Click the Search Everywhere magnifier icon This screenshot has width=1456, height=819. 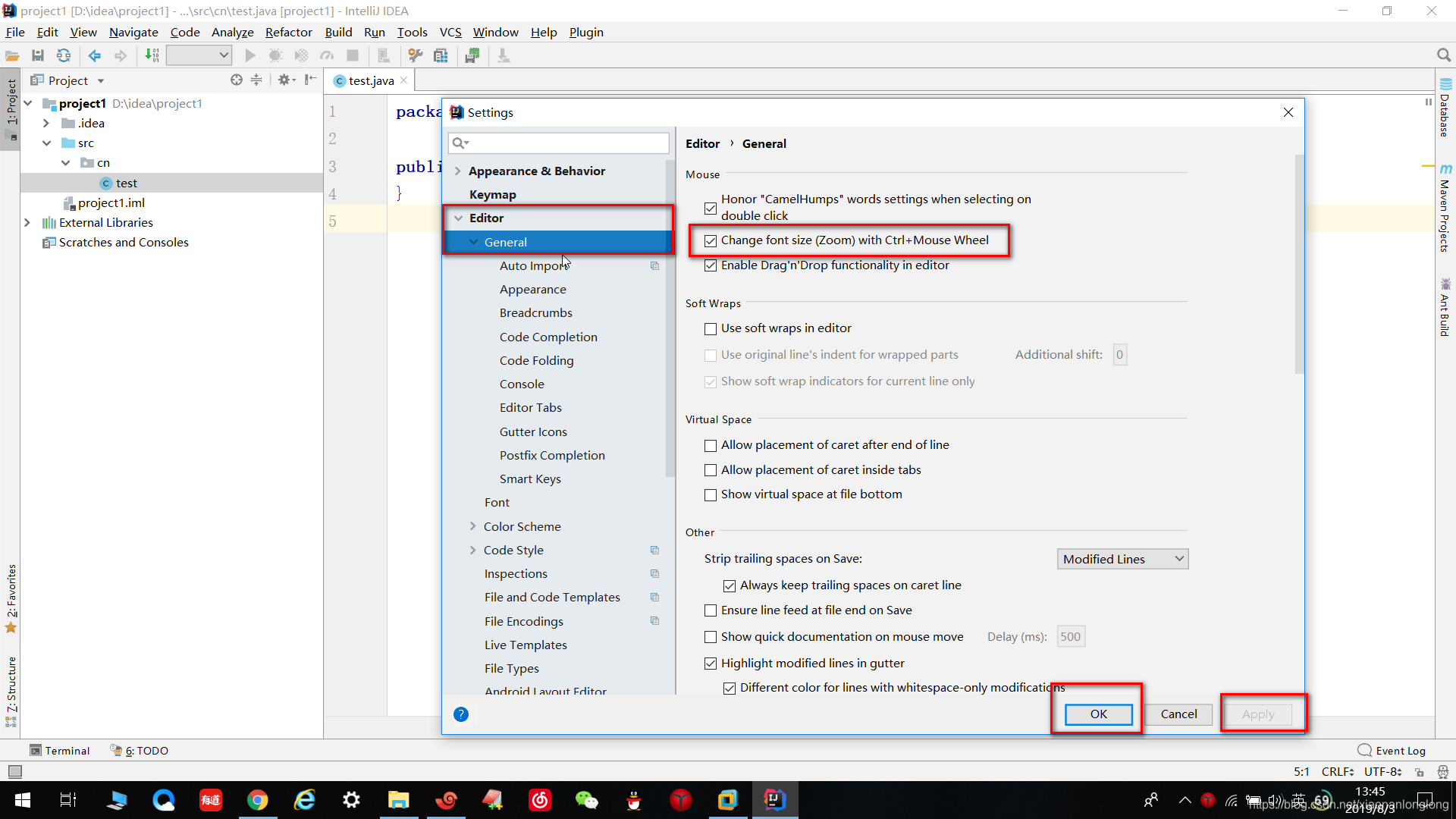tap(1443, 55)
